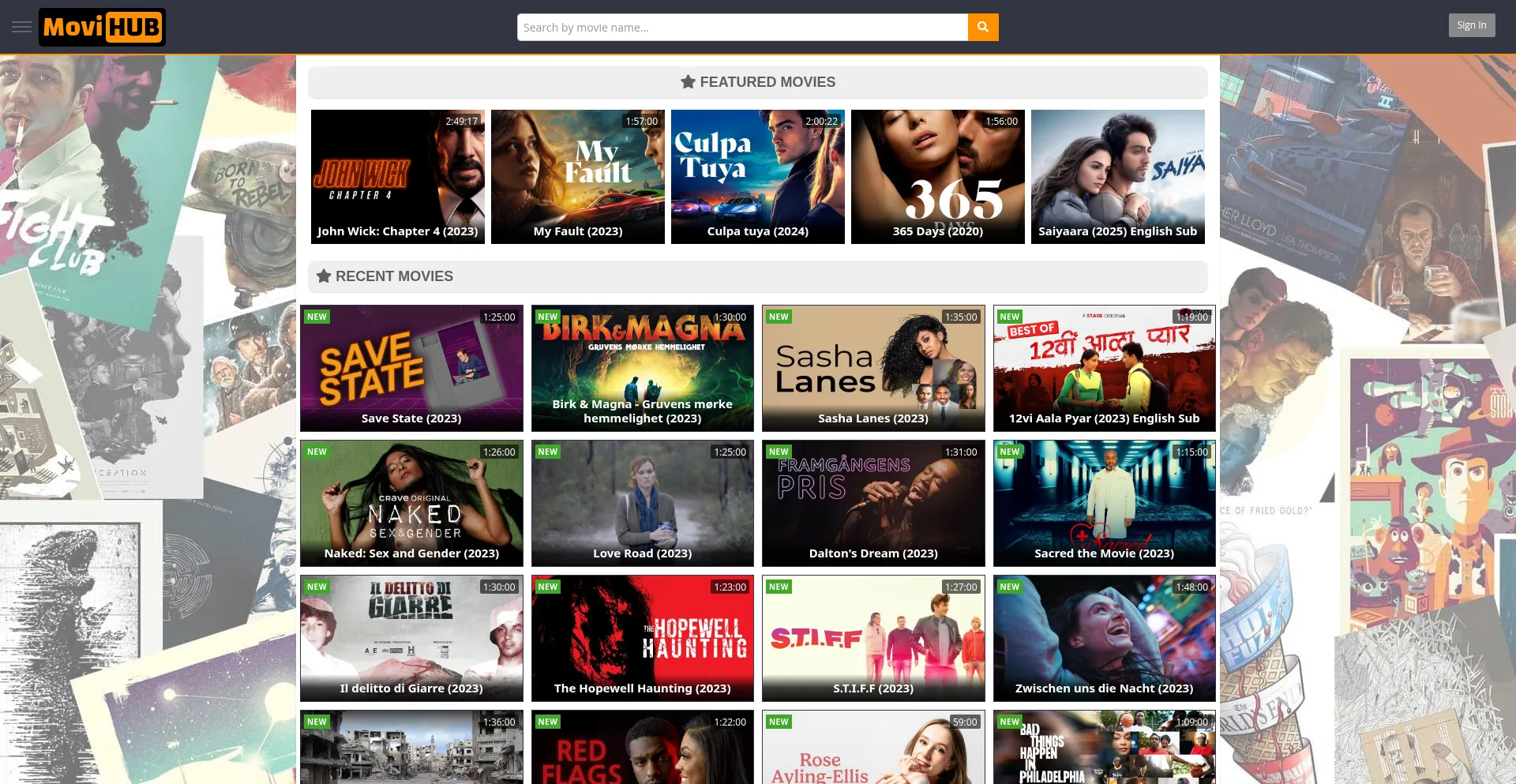Click the MoviHUB logo
1516x784 pixels.
coord(102,27)
